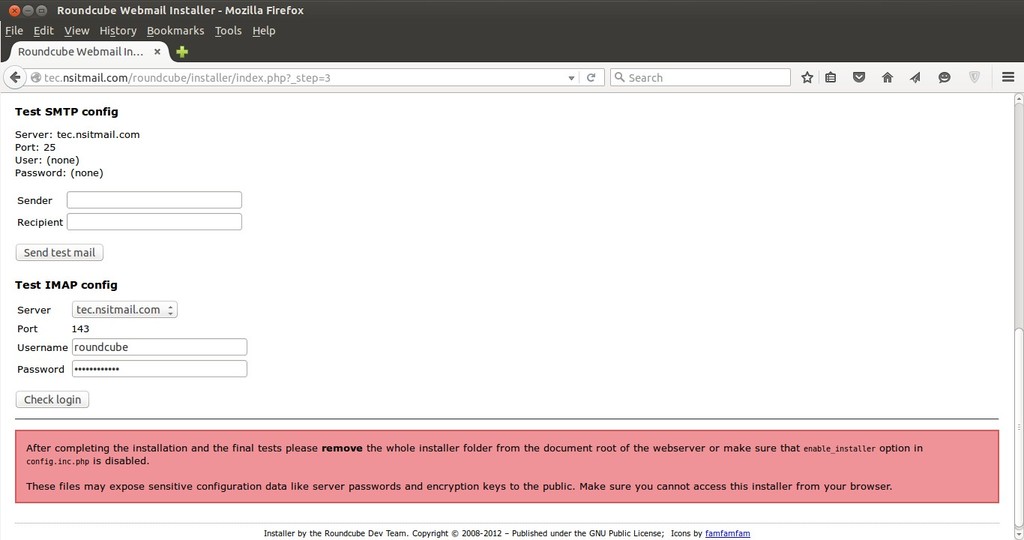
Task: Click the vertical page scrollbar thumb
Action: pyautogui.click(x=1018, y=427)
